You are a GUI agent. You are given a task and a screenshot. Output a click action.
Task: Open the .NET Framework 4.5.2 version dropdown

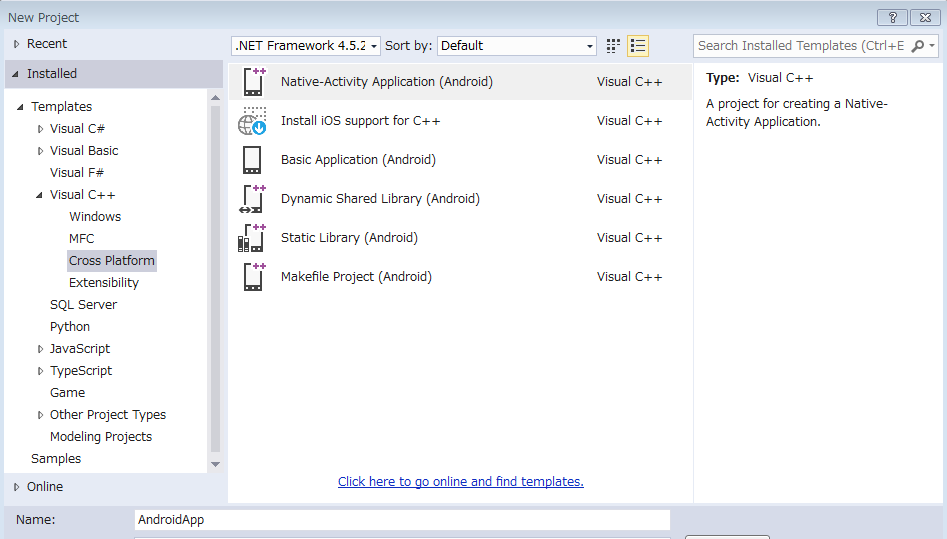306,46
